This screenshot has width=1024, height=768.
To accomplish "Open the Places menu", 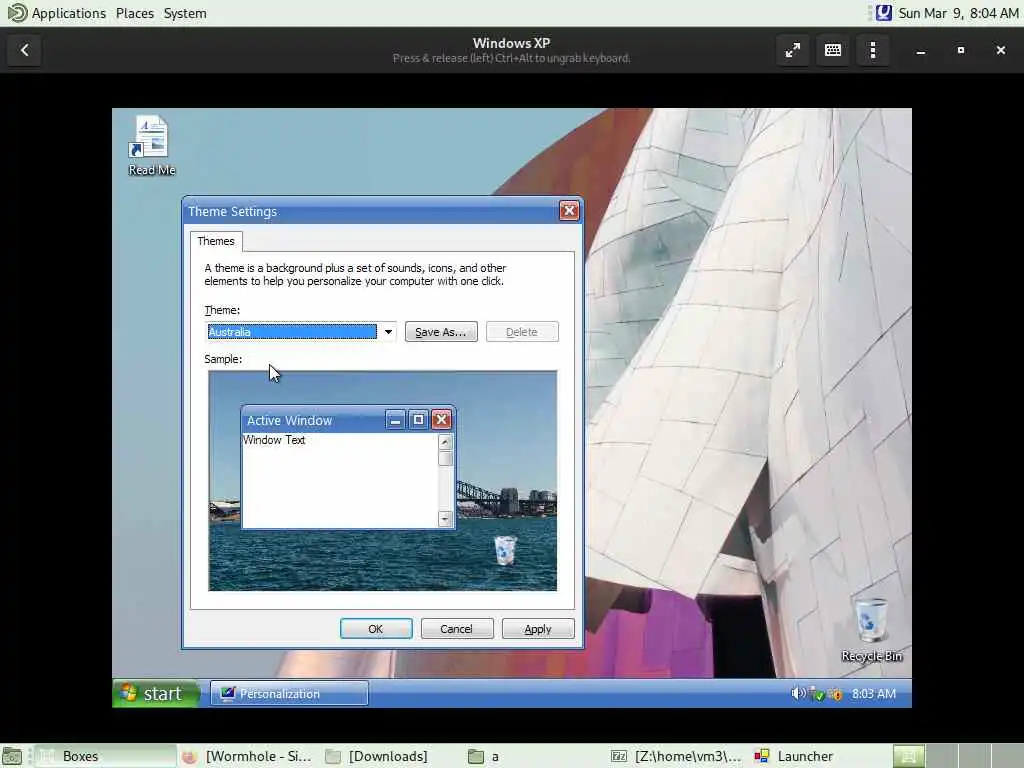I will [135, 13].
